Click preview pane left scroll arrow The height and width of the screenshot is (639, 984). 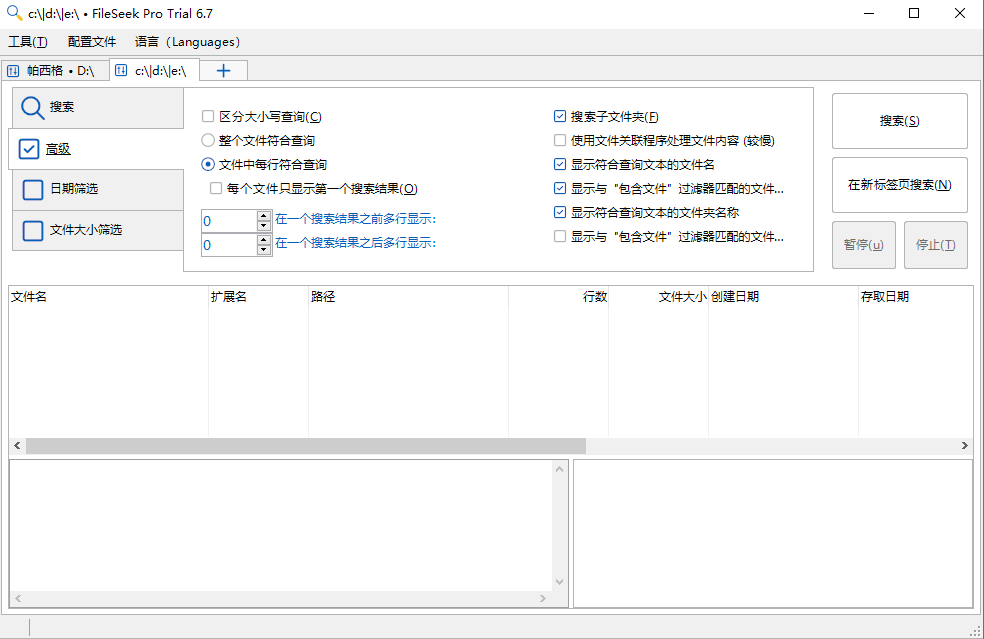pos(18,599)
